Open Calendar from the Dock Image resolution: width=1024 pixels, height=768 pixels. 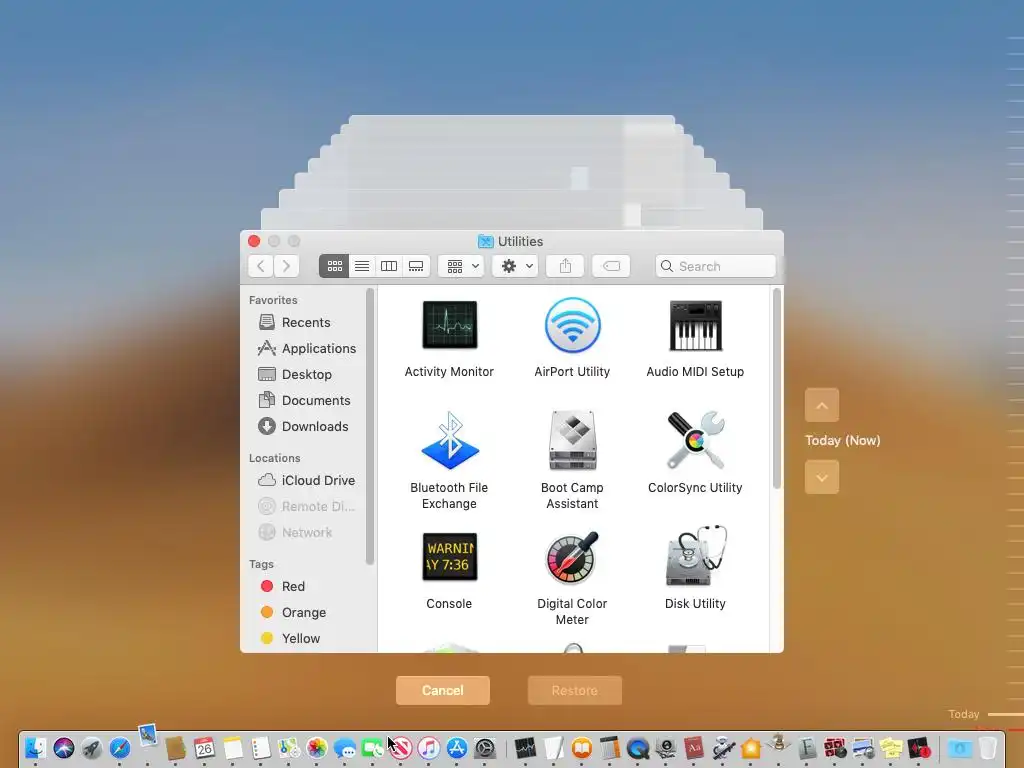(x=204, y=748)
